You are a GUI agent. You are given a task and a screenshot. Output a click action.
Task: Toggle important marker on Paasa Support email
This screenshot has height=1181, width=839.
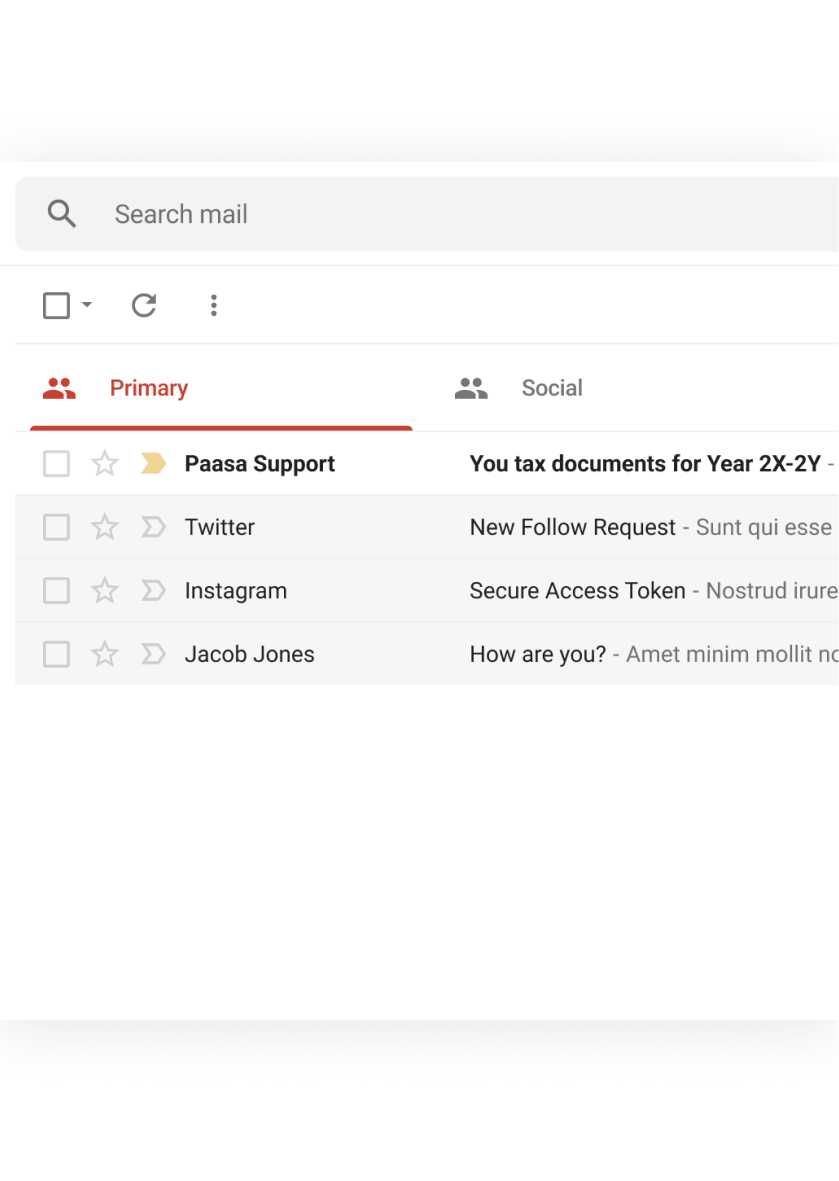pyautogui.click(x=153, y=463)
